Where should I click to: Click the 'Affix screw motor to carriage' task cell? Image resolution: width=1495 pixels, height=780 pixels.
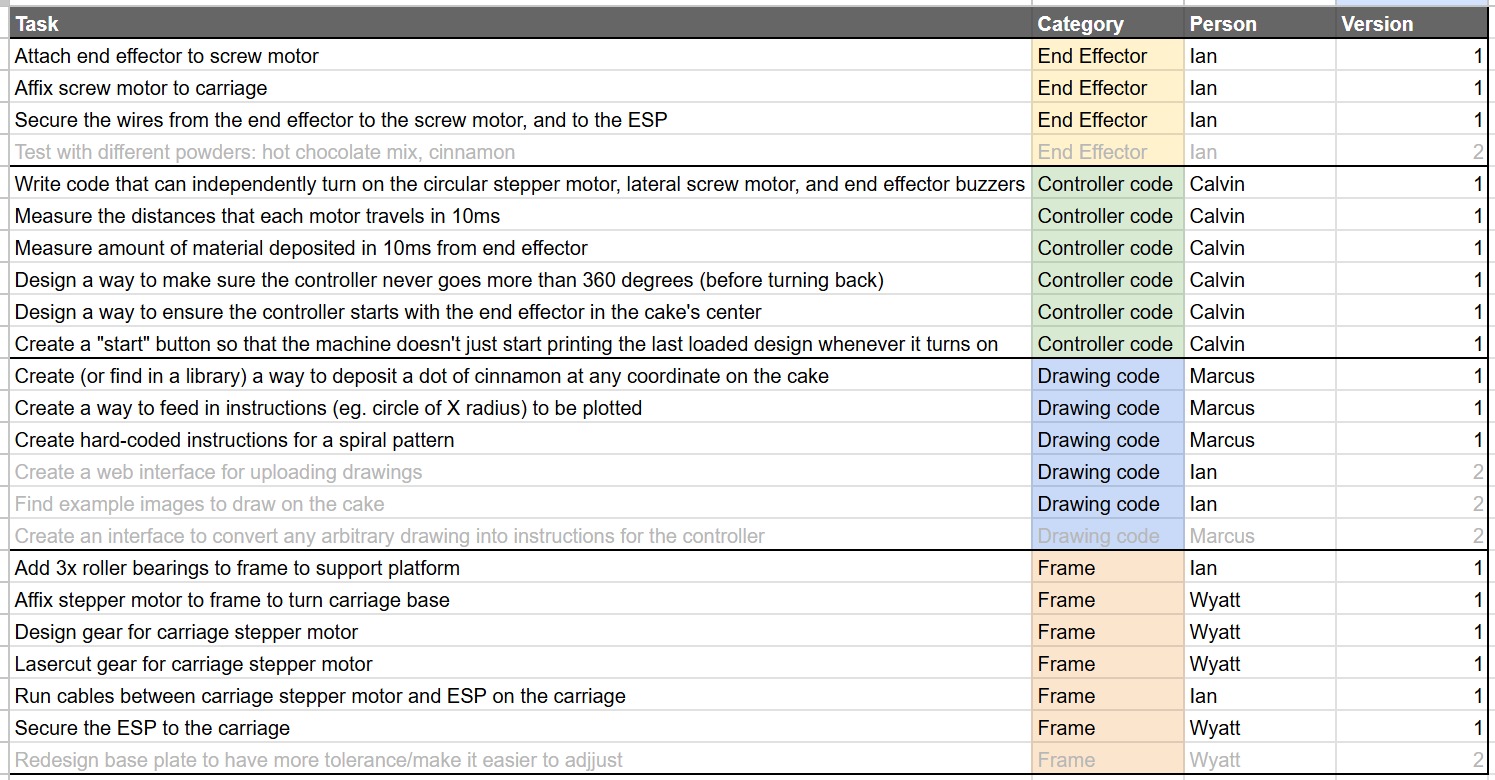click(x=520, y=88)
